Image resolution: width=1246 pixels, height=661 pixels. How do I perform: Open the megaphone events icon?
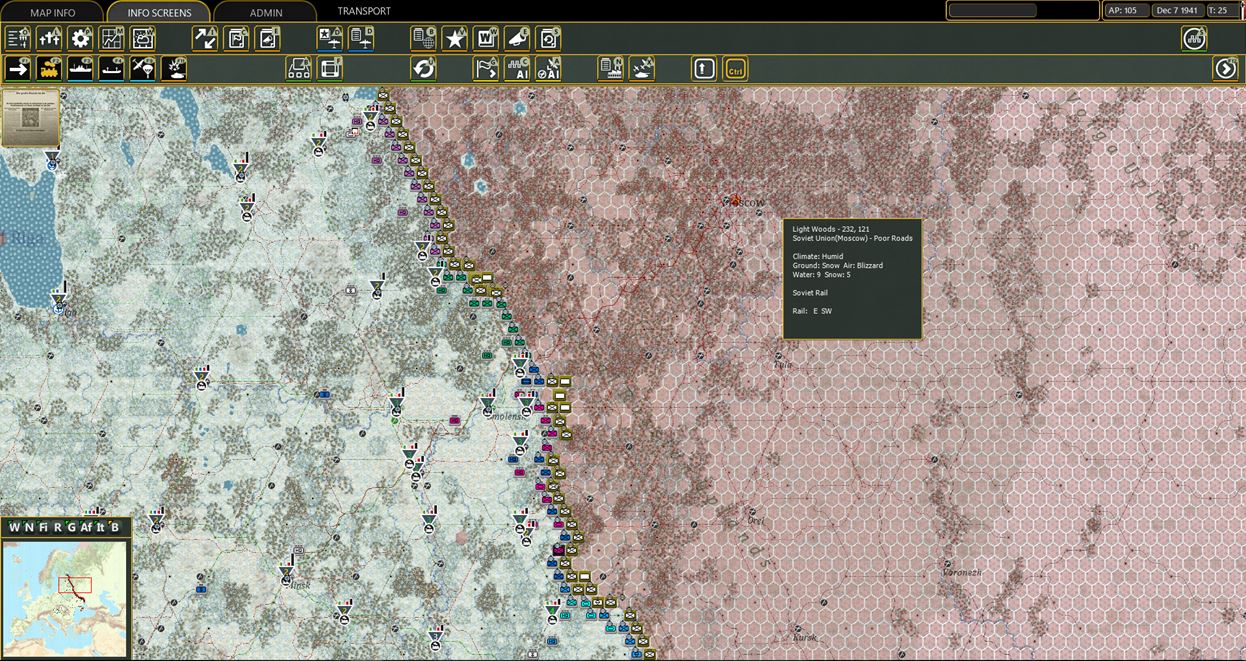[x=517, y=39]
